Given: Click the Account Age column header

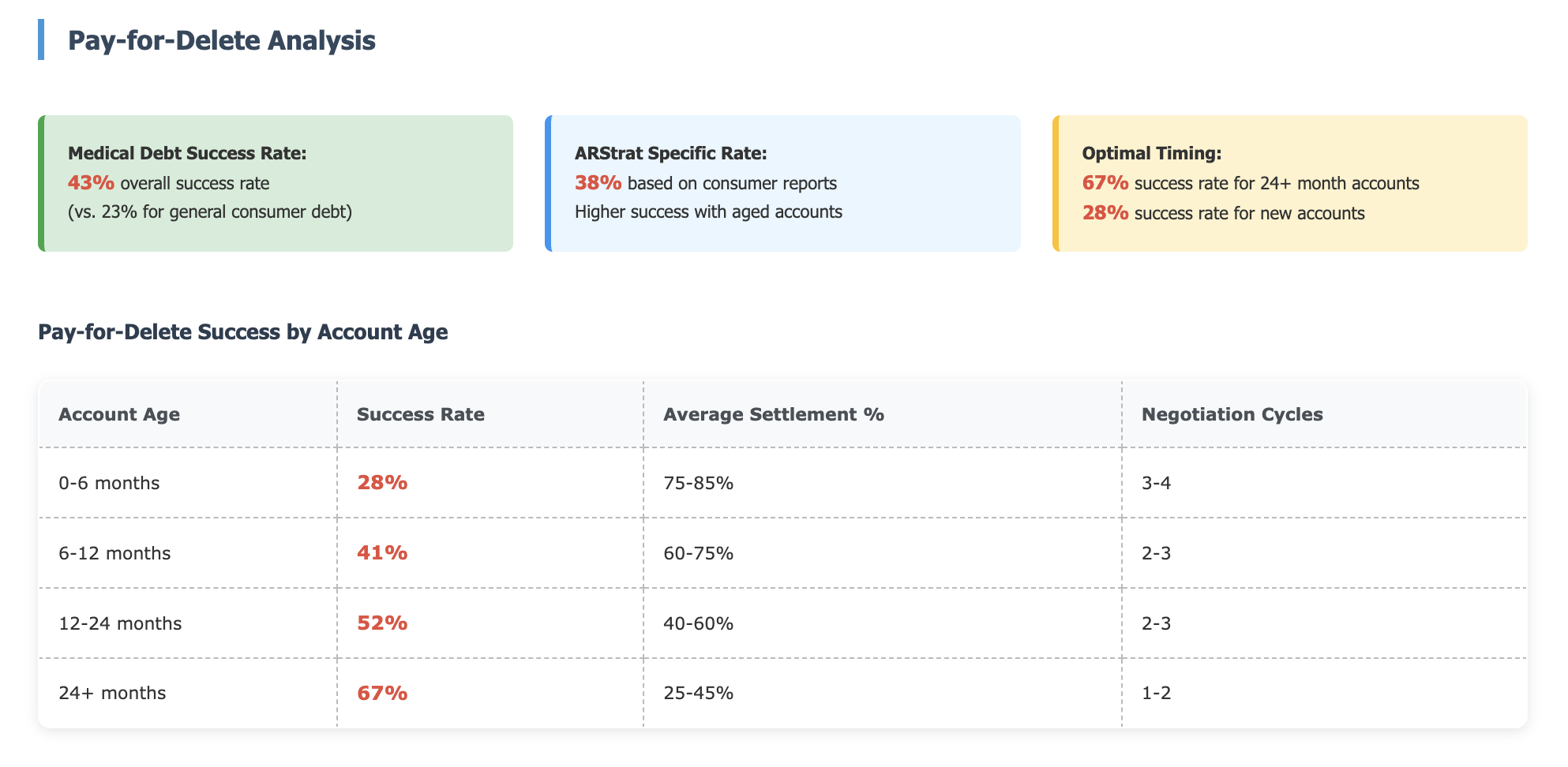Looking at the screenshot, I should [x=119, y=414].
